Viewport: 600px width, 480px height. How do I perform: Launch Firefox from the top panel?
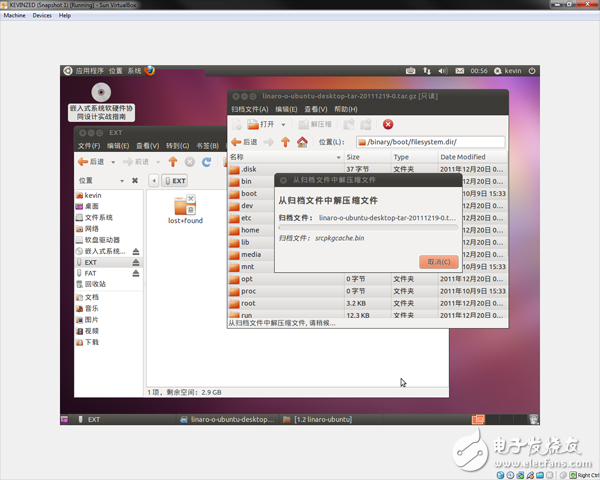pos(150,71)
